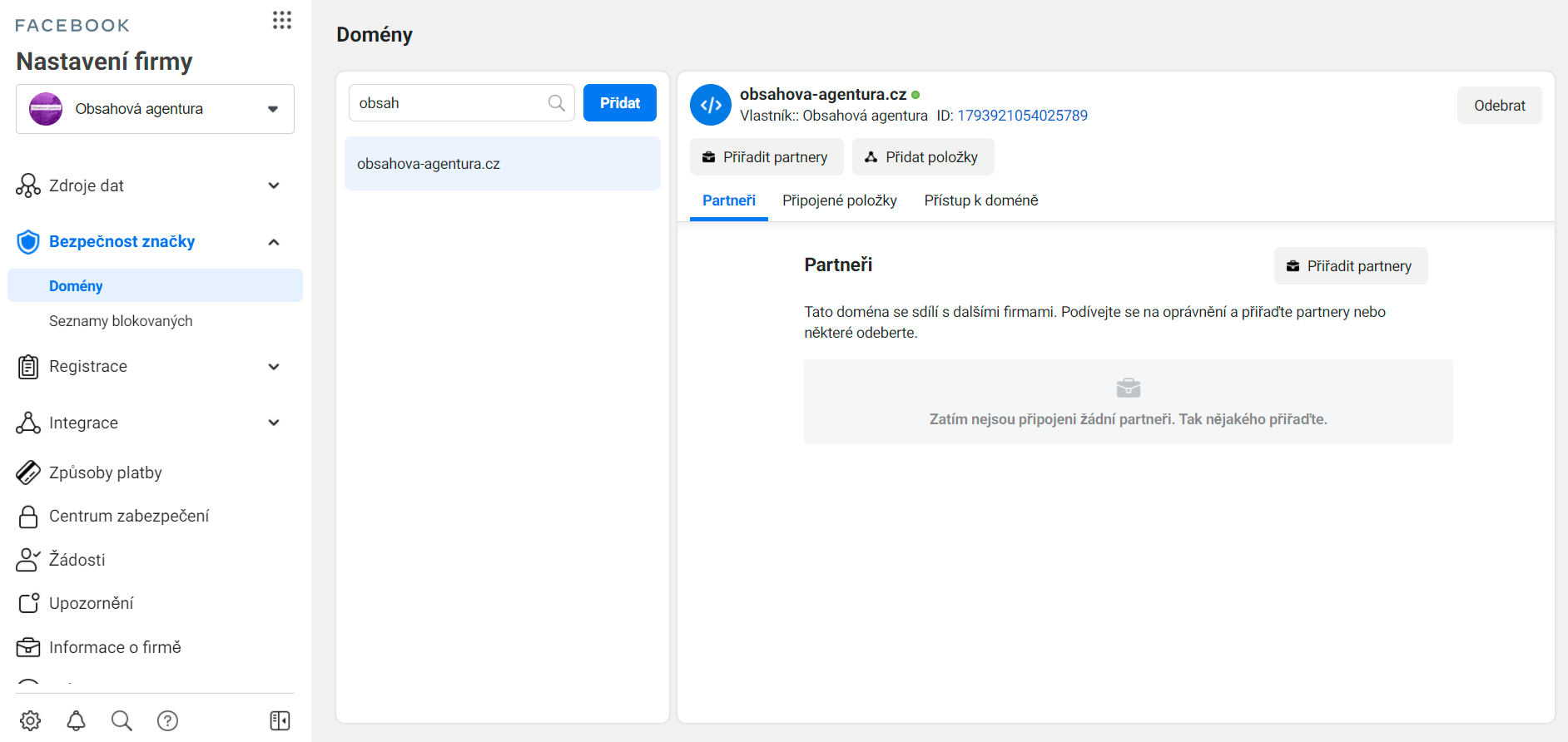Click the Způsoby platby card icon
Screen dimensions: 1568x742
click(x=28, y=472)
